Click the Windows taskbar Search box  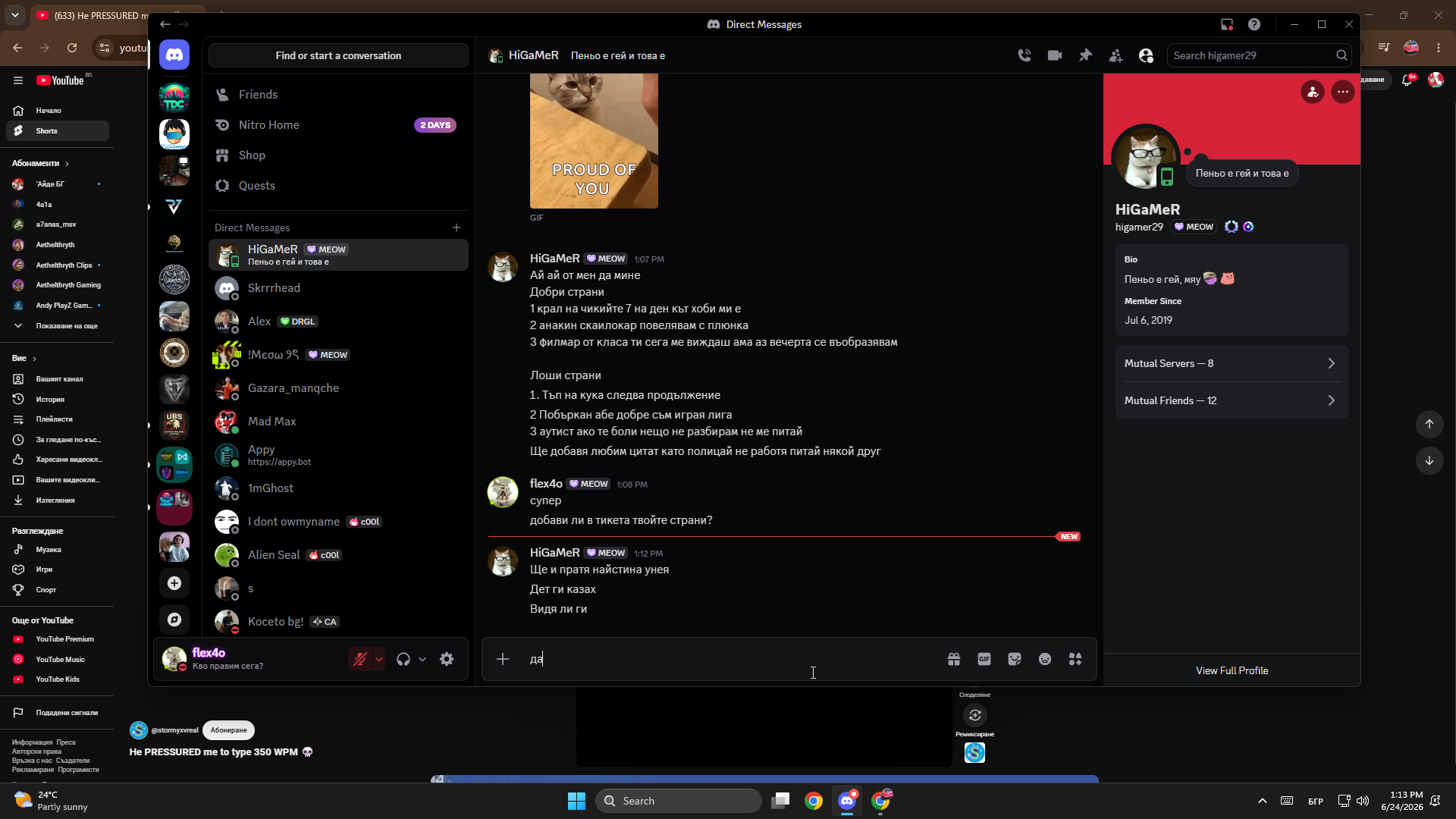click(679, 801)
